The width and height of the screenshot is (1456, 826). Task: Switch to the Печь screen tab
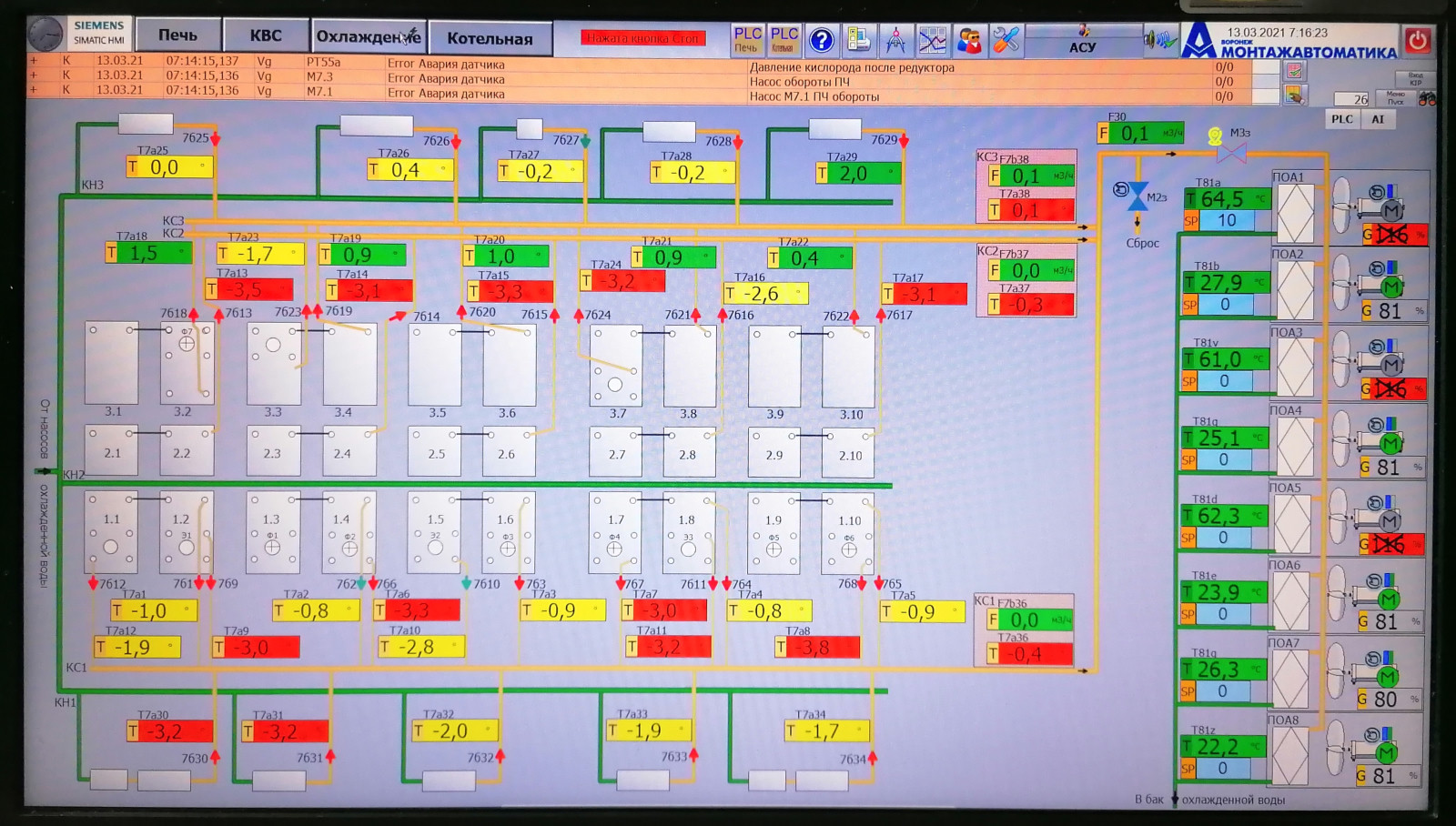click(177, 35)
